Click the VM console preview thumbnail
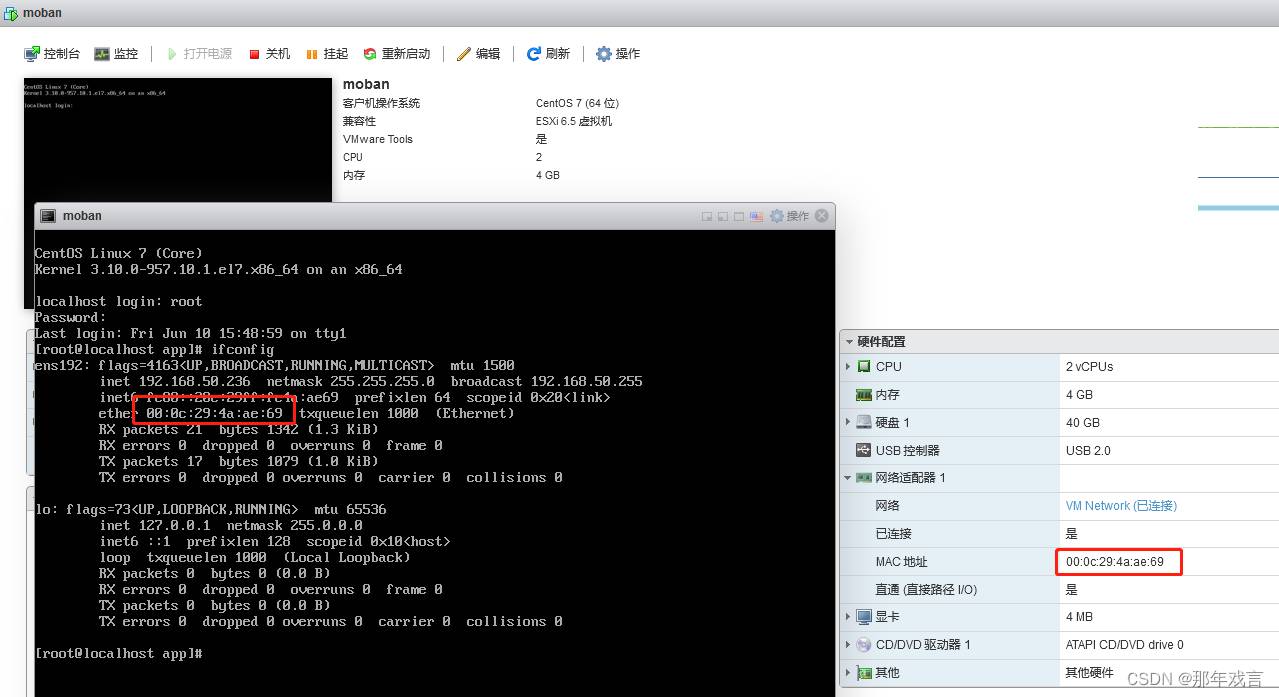The image size is (1279, 697). 177,140
